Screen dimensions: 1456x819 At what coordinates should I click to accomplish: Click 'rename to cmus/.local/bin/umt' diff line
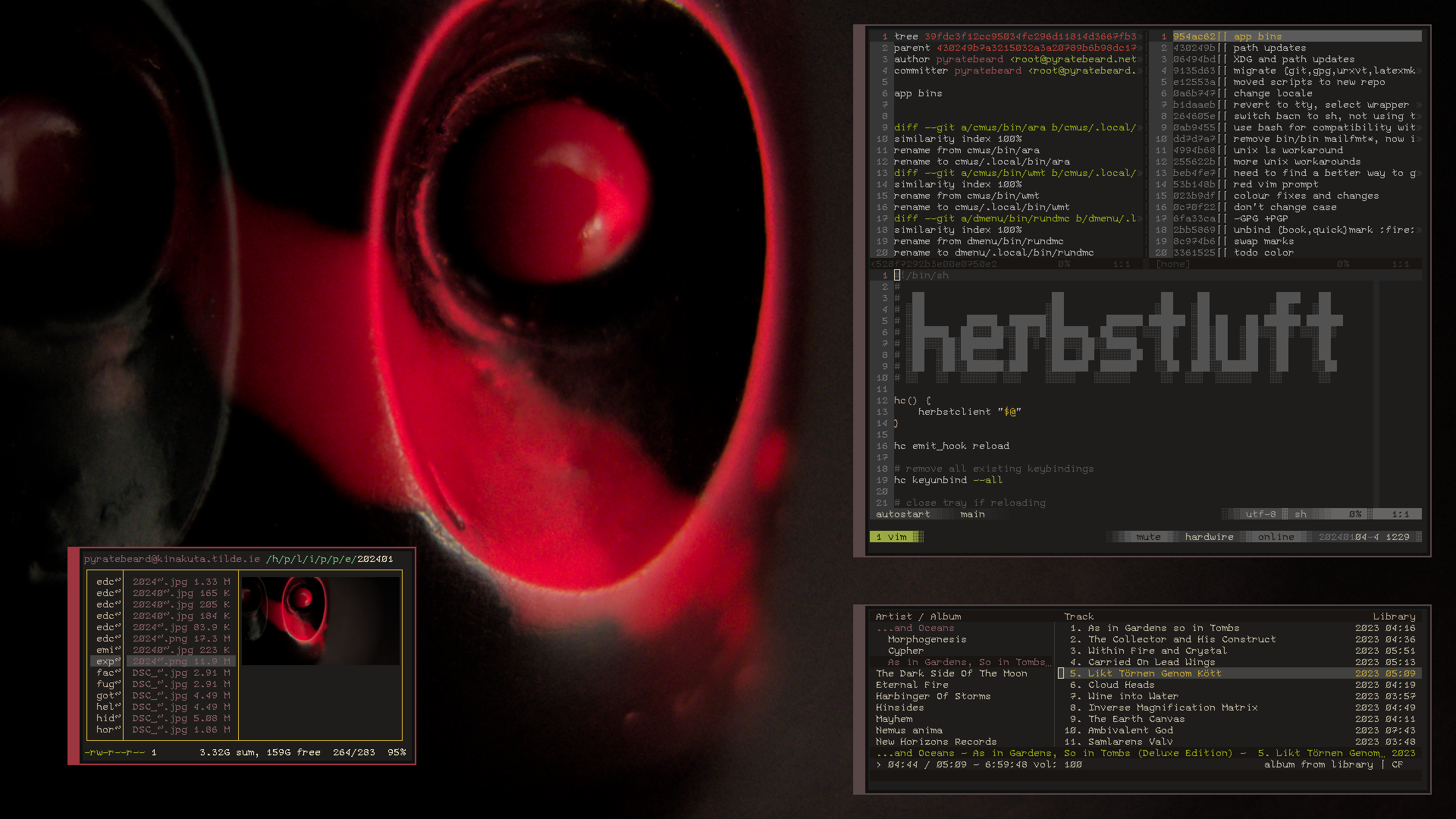[x=982, y=207]
